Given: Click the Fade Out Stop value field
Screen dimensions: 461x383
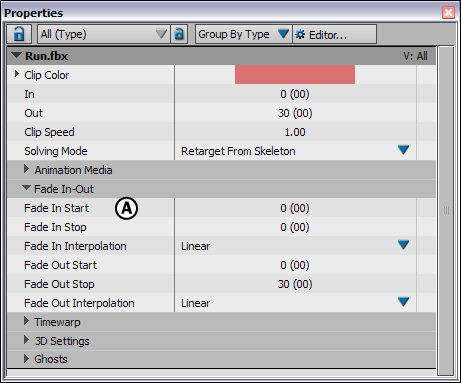Looking at the screenshot, I should click(295, 284).
